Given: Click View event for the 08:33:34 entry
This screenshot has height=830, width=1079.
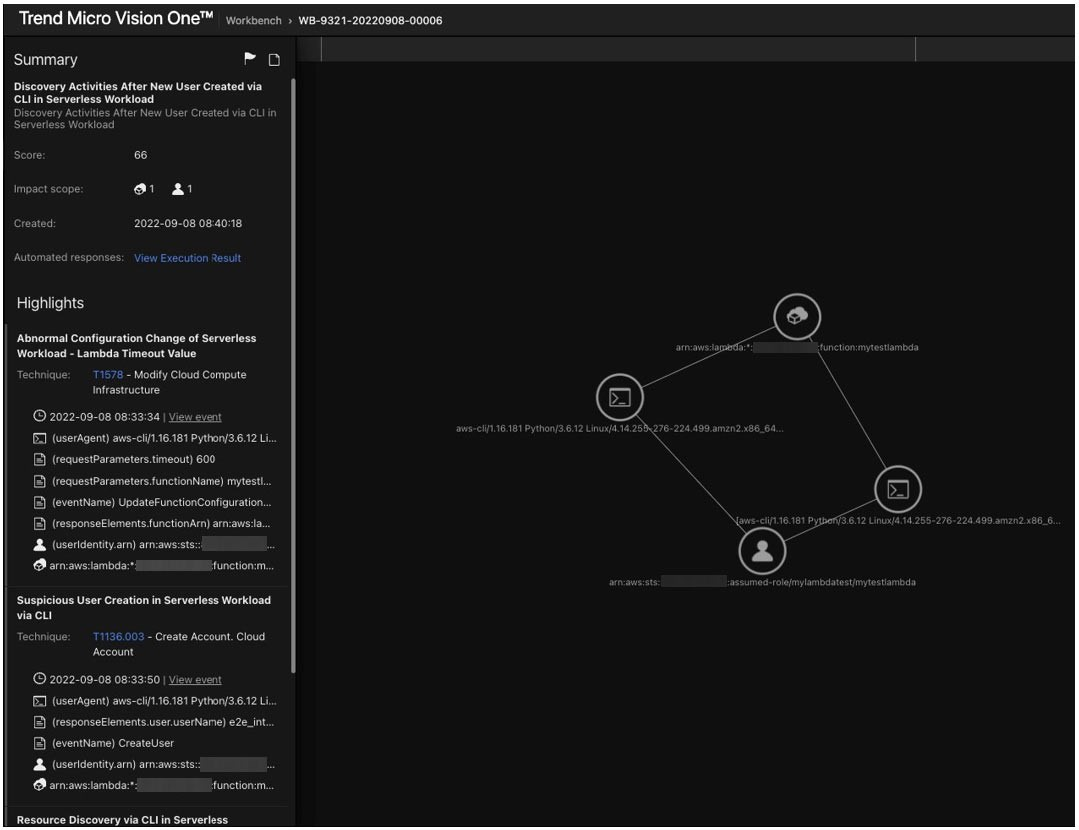Looking at the screenshot, I should (x=195, y=417).
